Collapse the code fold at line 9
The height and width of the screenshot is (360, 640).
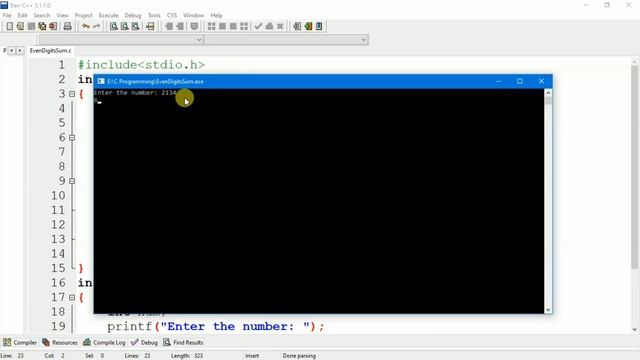click(x=72, y=181)
